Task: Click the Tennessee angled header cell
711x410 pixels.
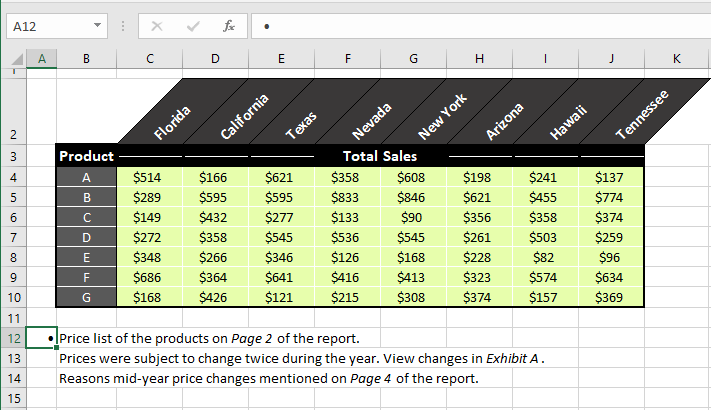Action: click(642, 114)
